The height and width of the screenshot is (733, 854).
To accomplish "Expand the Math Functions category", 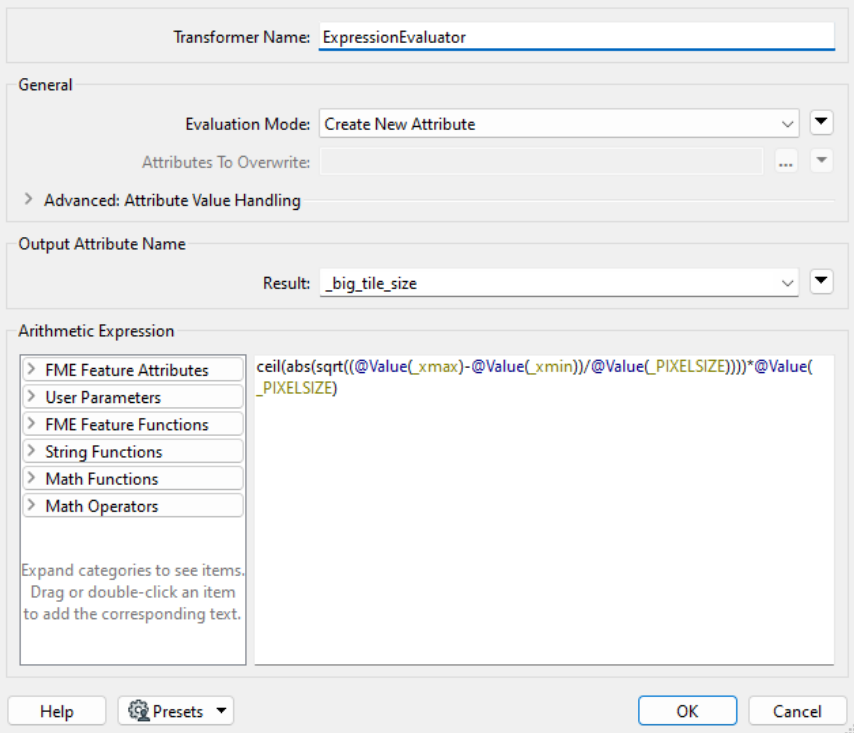I will point(29,478).
